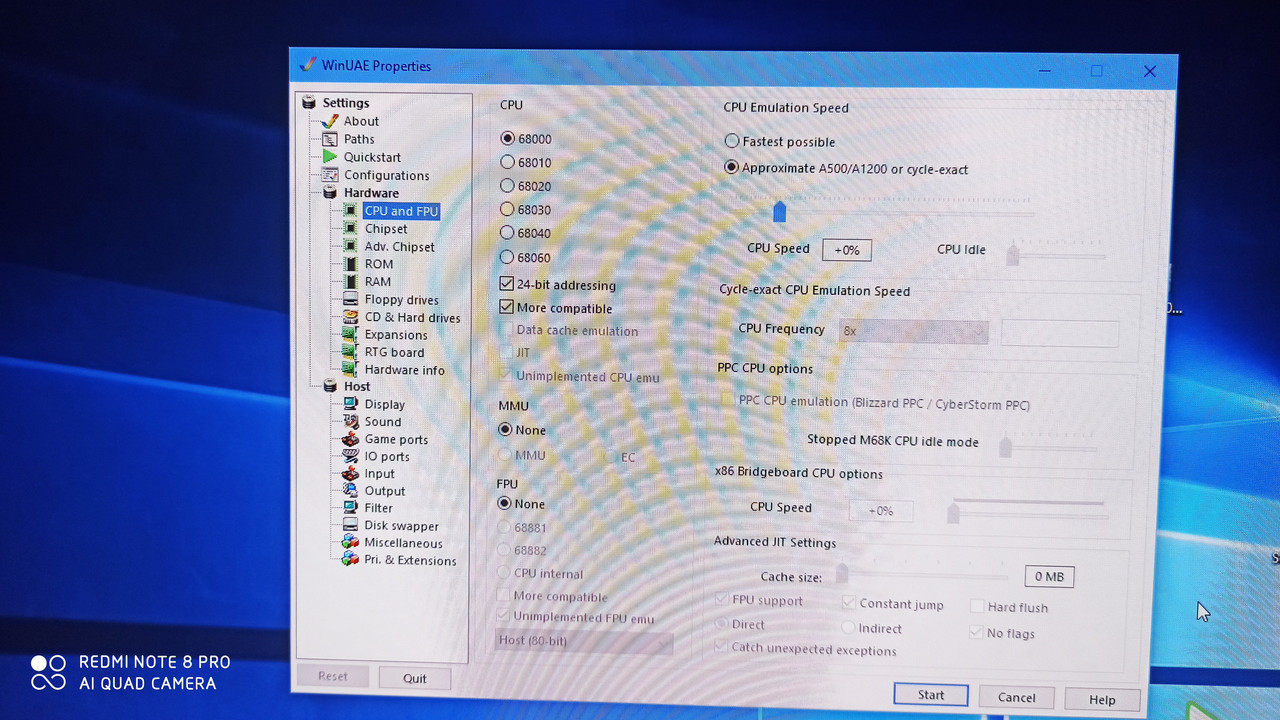Image resolution: width=1280 pixels, height=720 pixels.
Task: Click the Hardware category icon
Action: pyautogui.click(x=329, y=193)
